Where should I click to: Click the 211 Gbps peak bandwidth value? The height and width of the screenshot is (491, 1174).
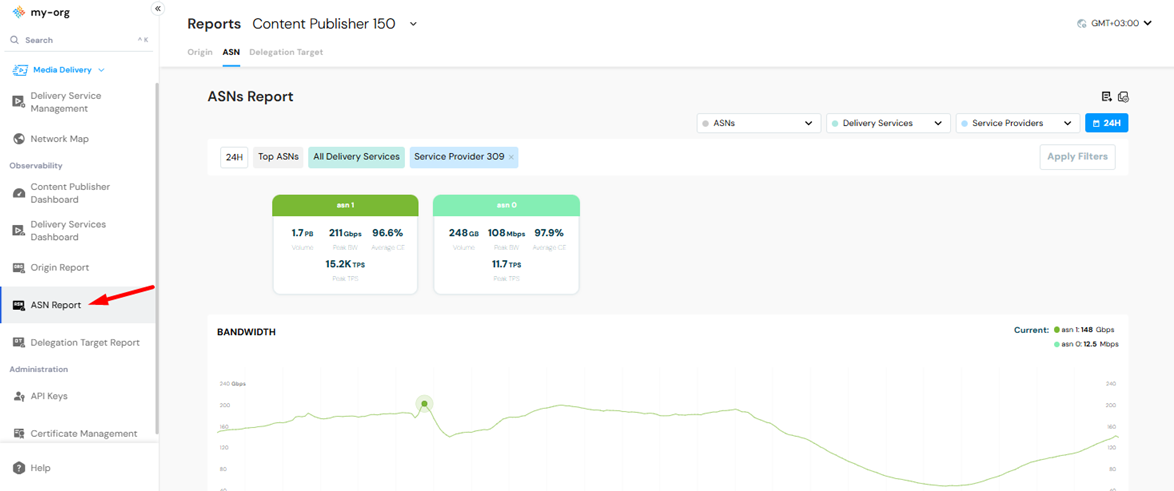[x=344, y=233]
